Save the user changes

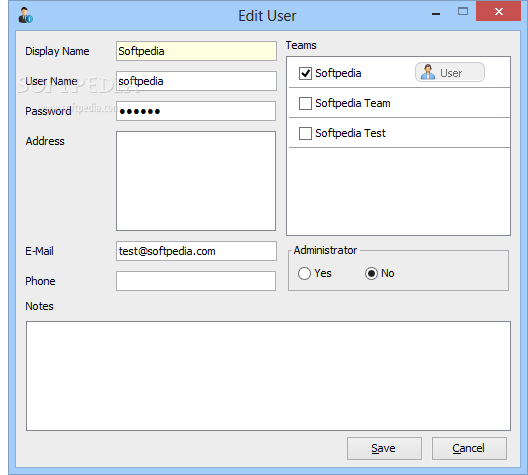[384, 448]
